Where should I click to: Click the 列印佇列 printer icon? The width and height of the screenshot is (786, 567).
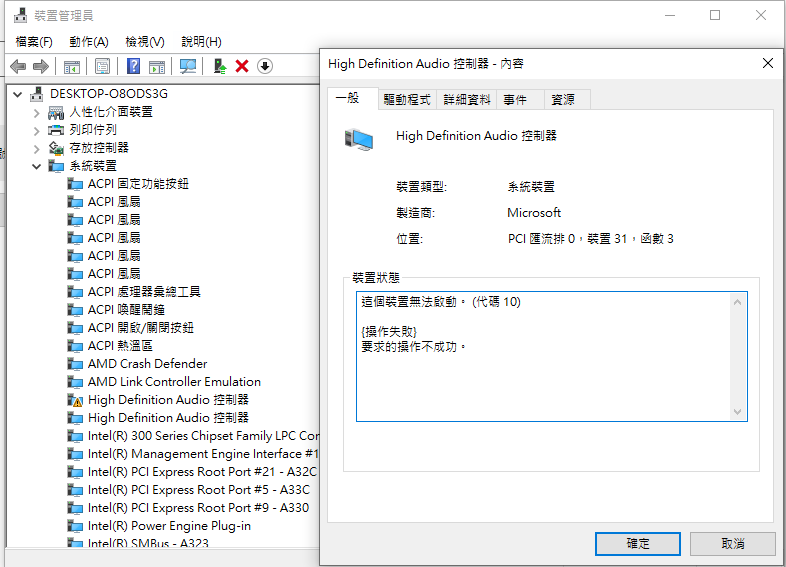pos(56,130)
